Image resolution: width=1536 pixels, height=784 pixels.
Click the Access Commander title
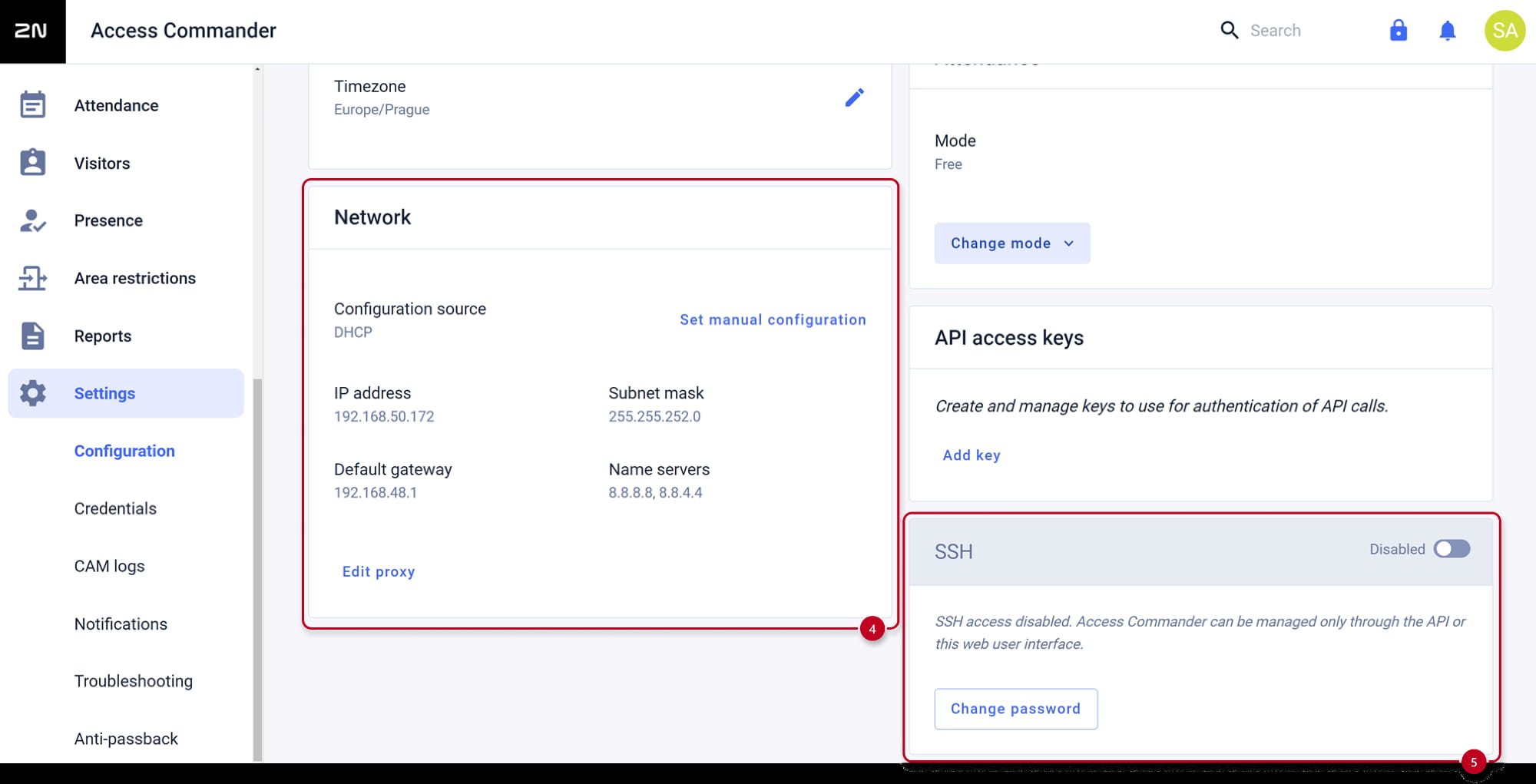point(184,31)
